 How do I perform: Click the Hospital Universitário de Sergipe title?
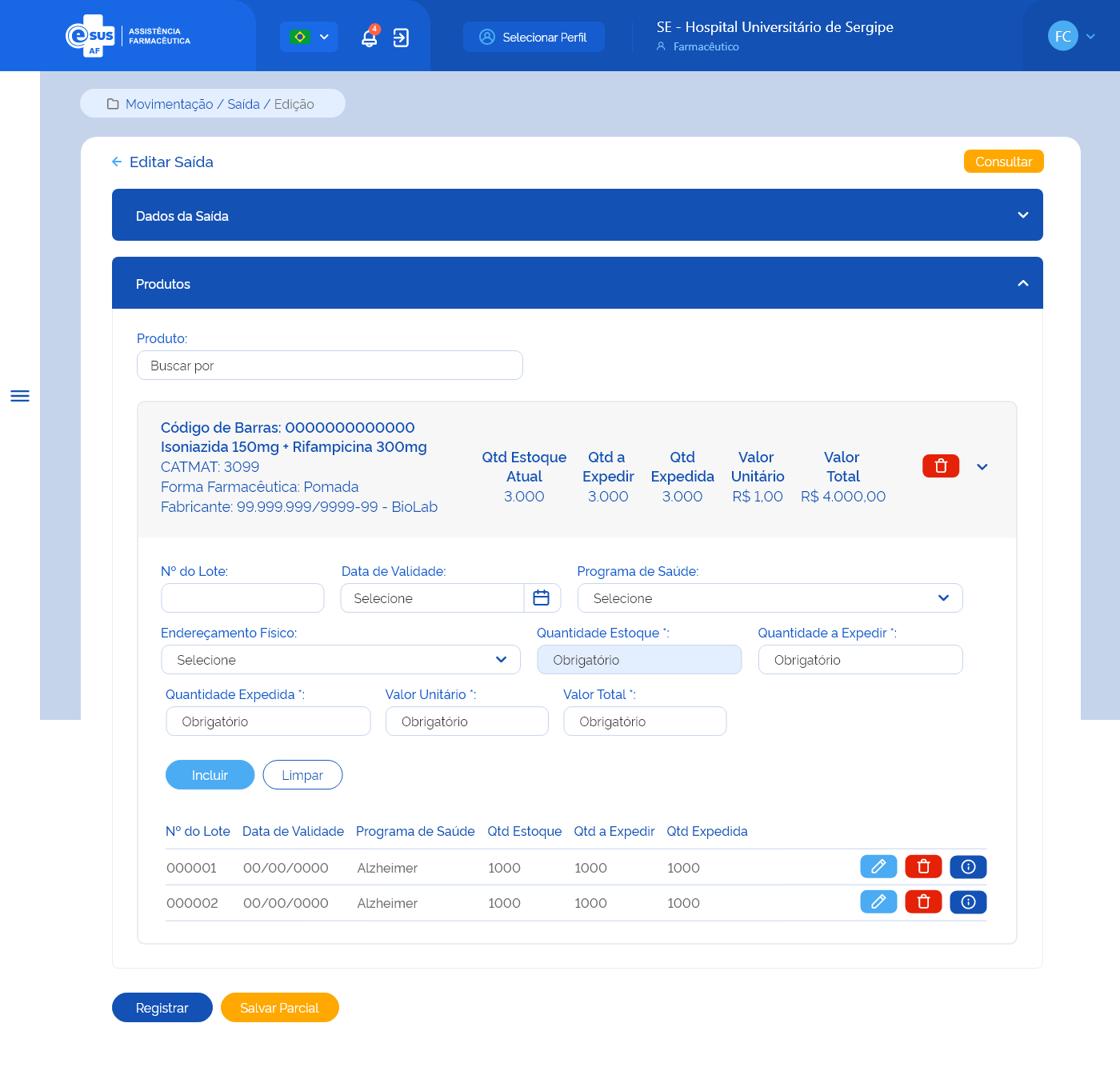775,27
